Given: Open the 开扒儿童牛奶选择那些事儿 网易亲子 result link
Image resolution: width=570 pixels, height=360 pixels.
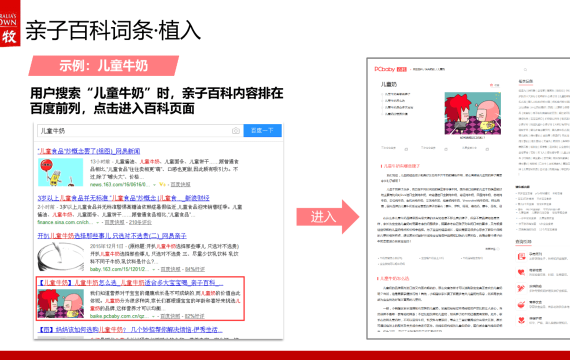Looking at the screenshot, I should 112,236.
